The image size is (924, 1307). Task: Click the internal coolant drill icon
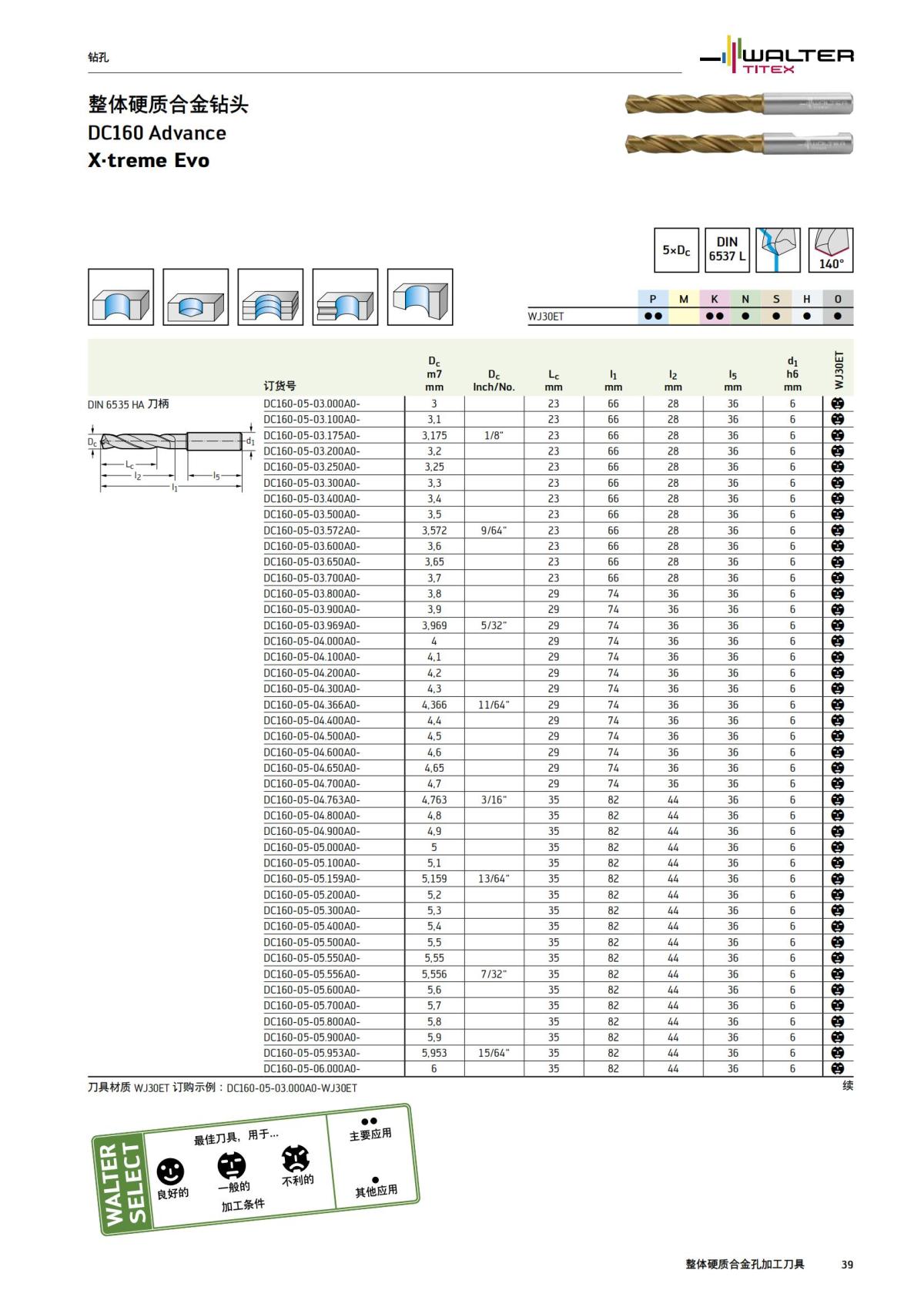[x=778, y=250]
